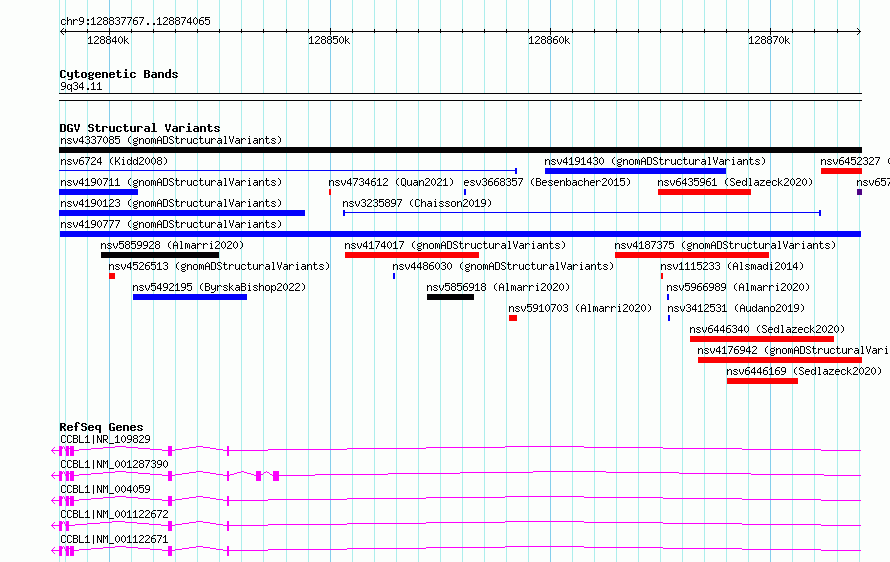This screenshot has width=890, height=562.
Task: Open nsv5859928 (Almarri2020) black bar
Action: 160,255
